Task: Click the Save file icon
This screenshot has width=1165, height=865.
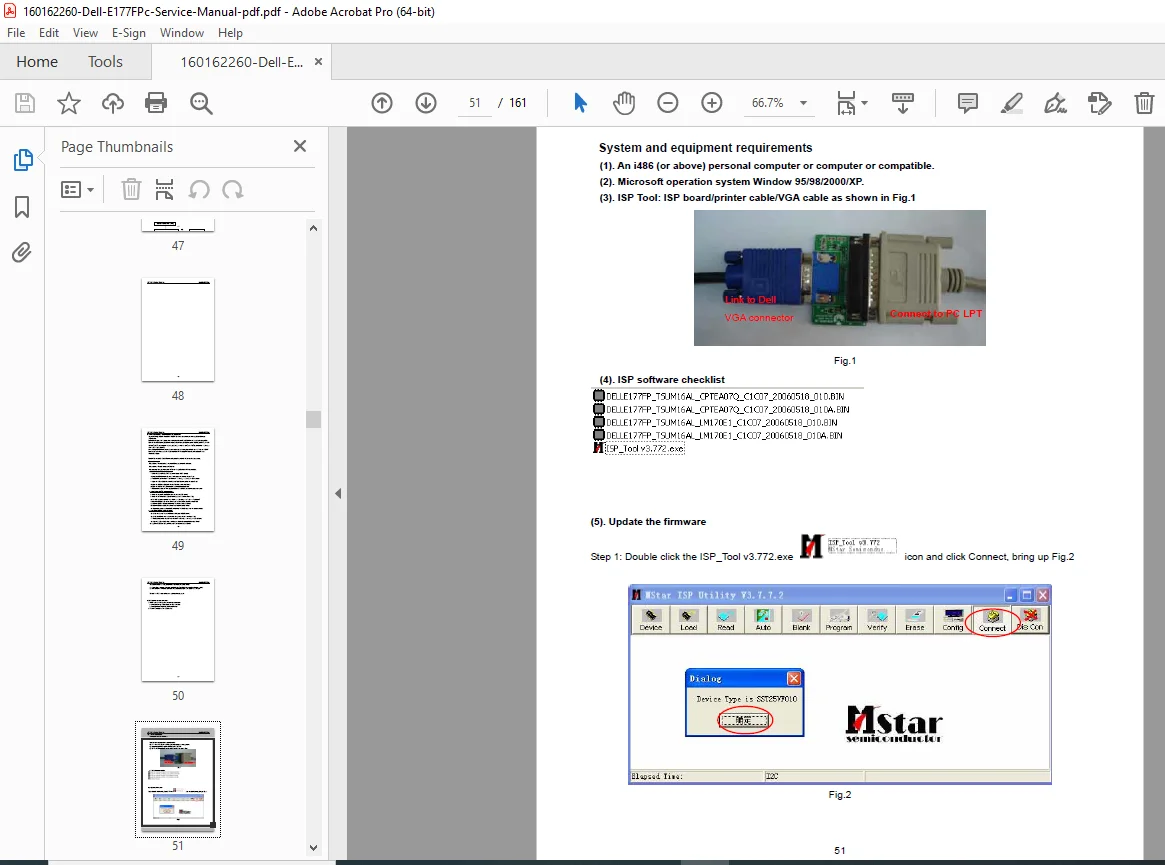Action: point(25,103)
